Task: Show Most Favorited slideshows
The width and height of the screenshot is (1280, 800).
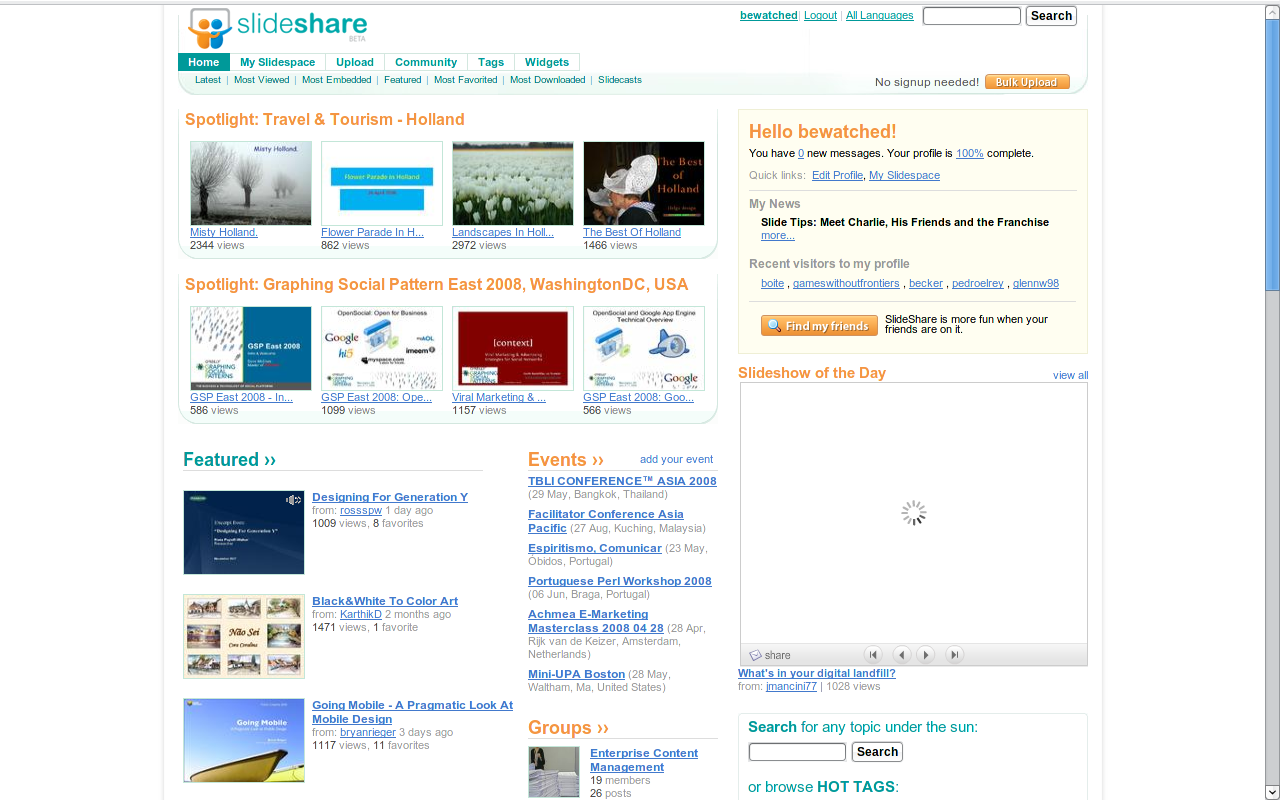Action: click(x=466, y=80)
